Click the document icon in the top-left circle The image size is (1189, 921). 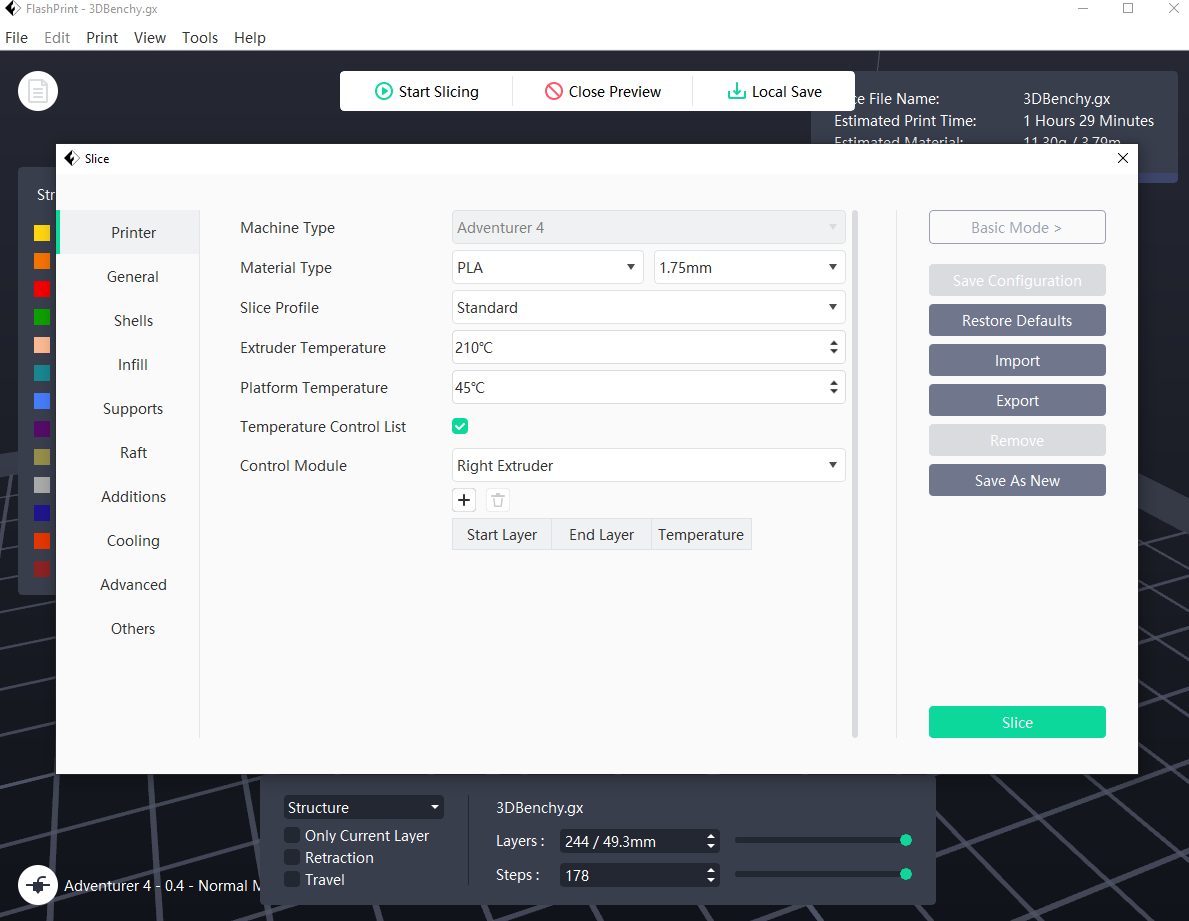(x=38, y=92)
